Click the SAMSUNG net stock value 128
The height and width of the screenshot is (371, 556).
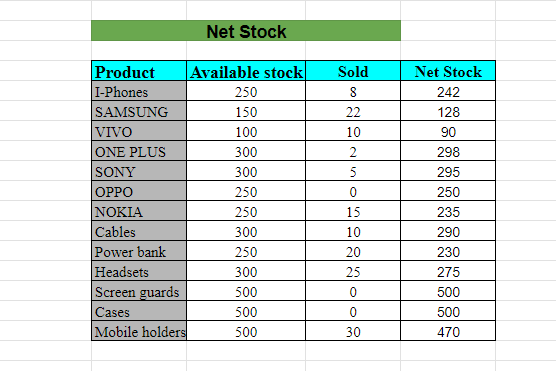pos(448,111)
